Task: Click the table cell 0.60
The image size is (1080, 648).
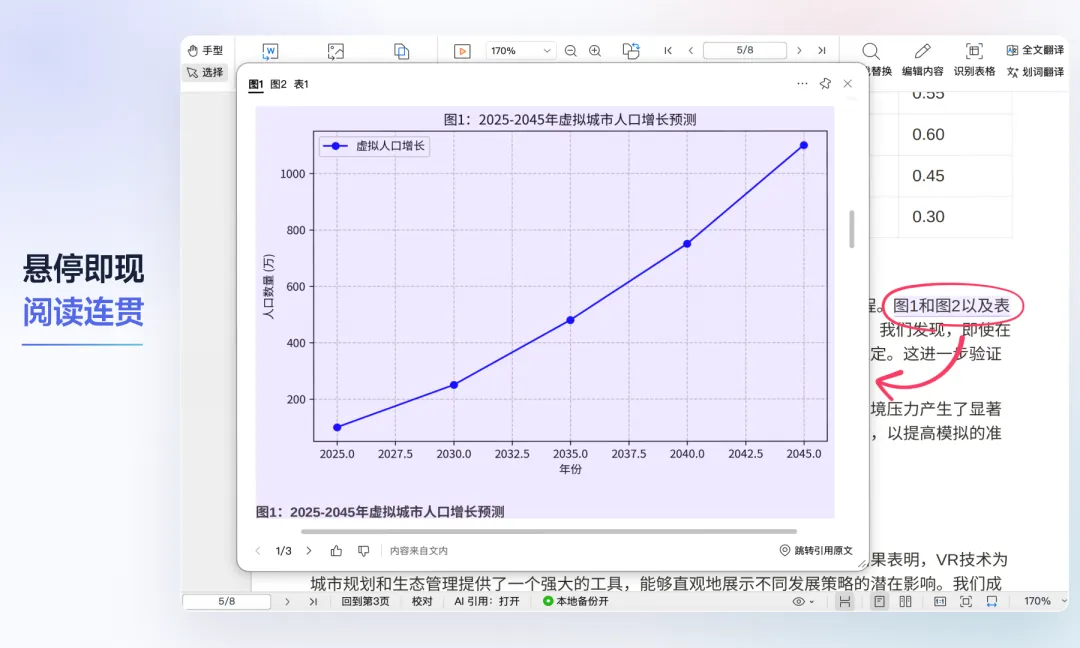Action: point(928,134)
